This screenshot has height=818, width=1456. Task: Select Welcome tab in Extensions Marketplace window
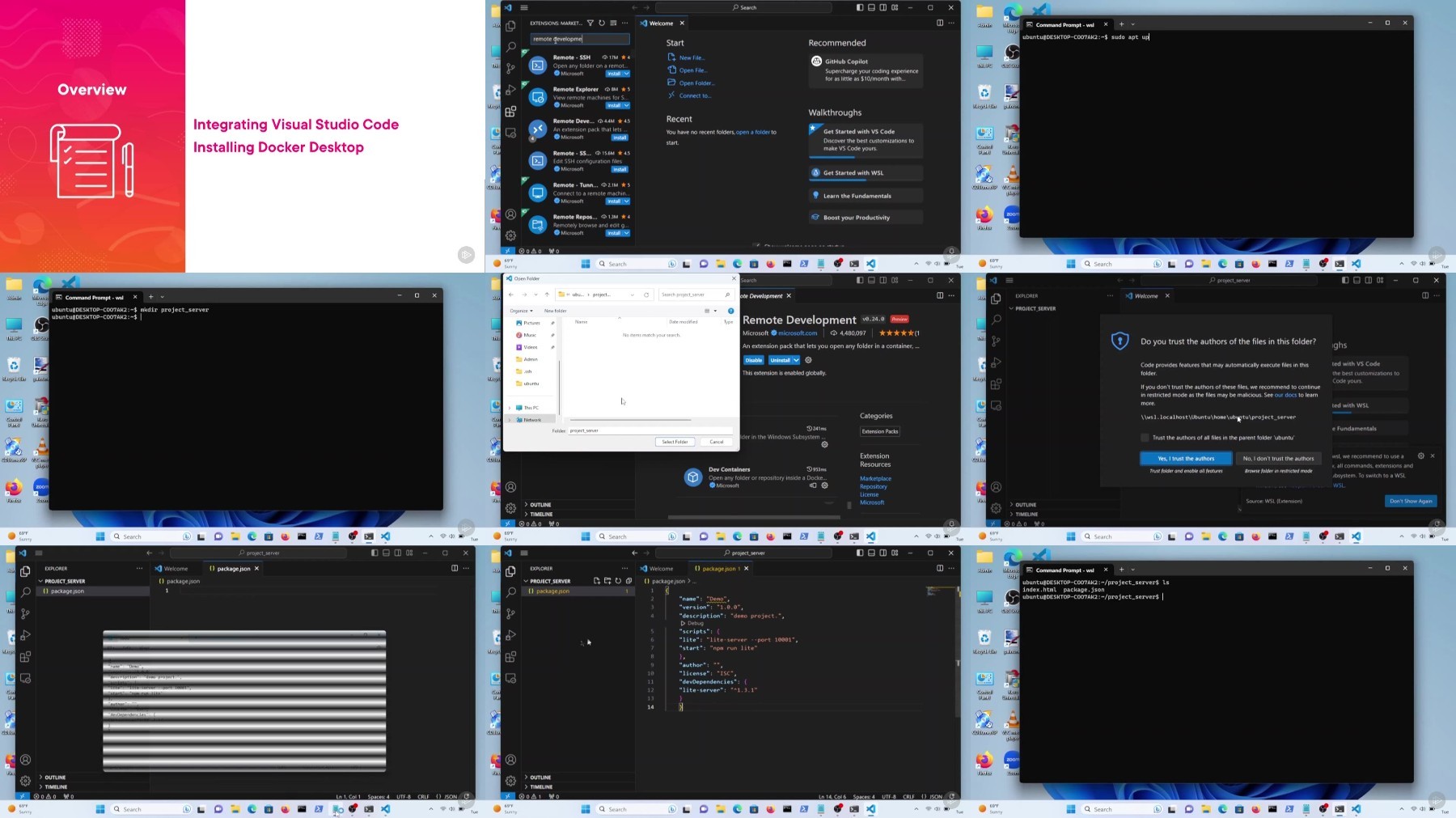coord(661,23)
